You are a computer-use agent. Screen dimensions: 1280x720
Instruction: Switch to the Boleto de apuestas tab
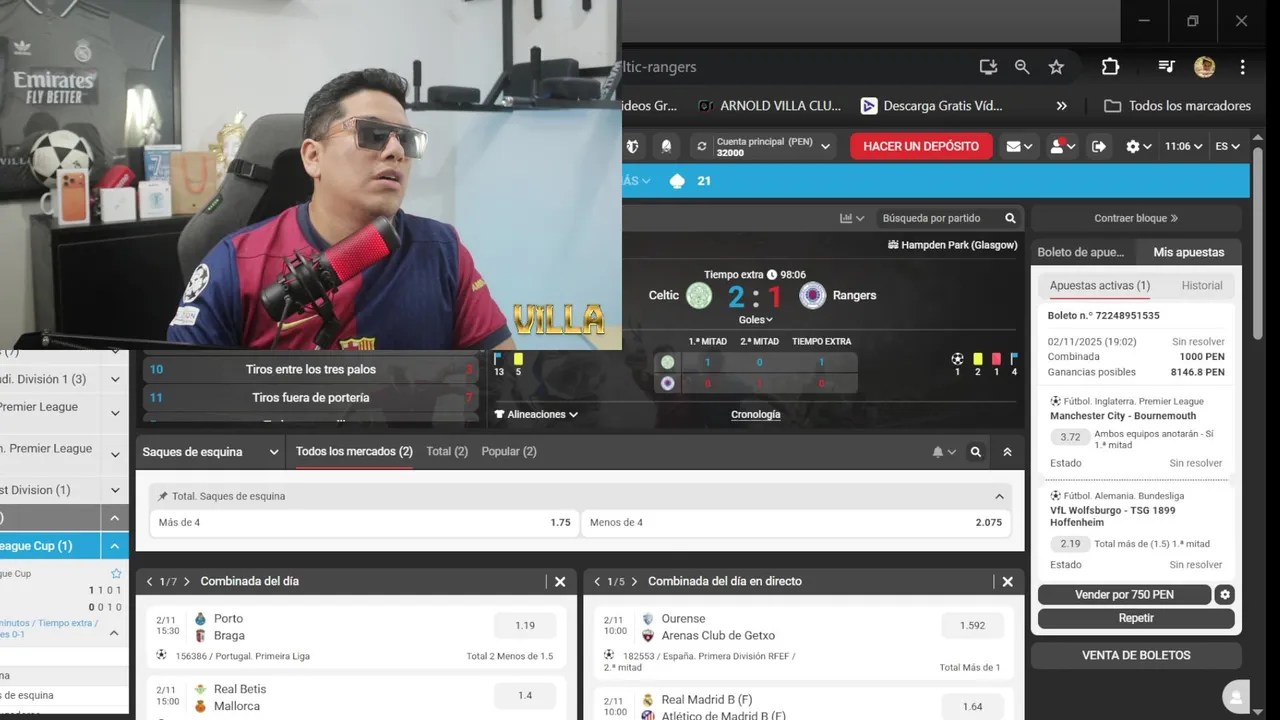1080,252
